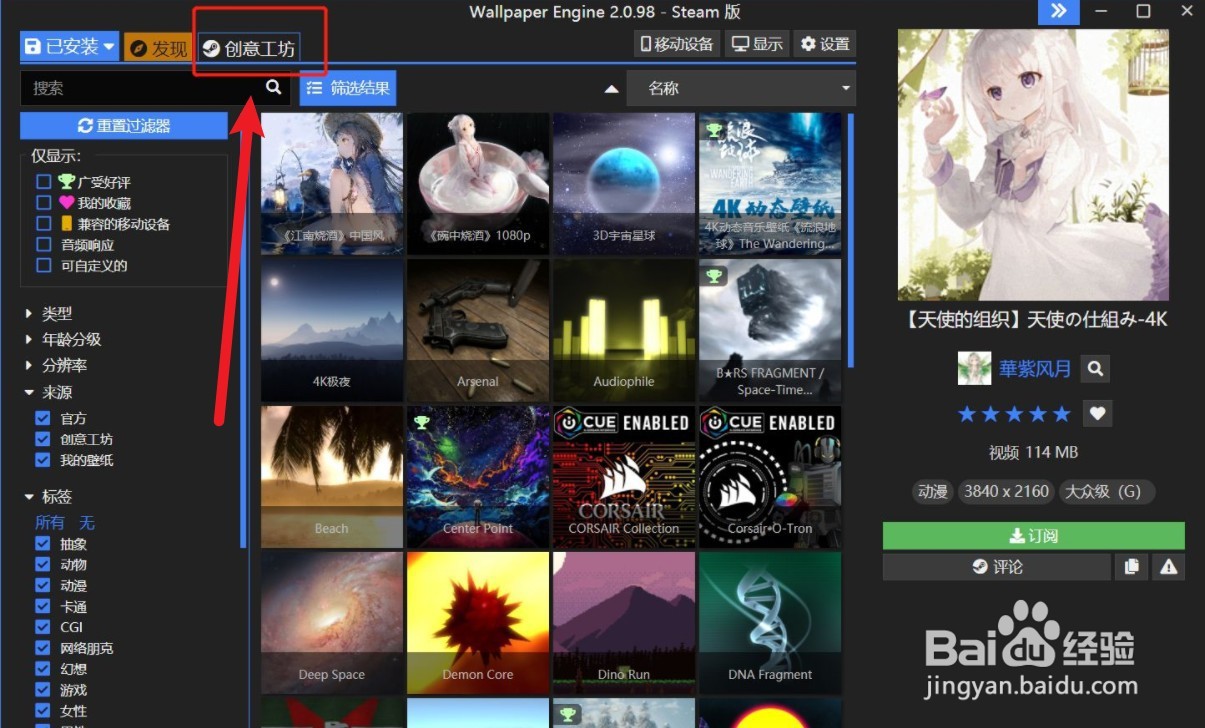Search for the author's other wallpapers
The height and width of the screenshot is (728, 1205).
pyautogui.click(x=1096, y=369)
